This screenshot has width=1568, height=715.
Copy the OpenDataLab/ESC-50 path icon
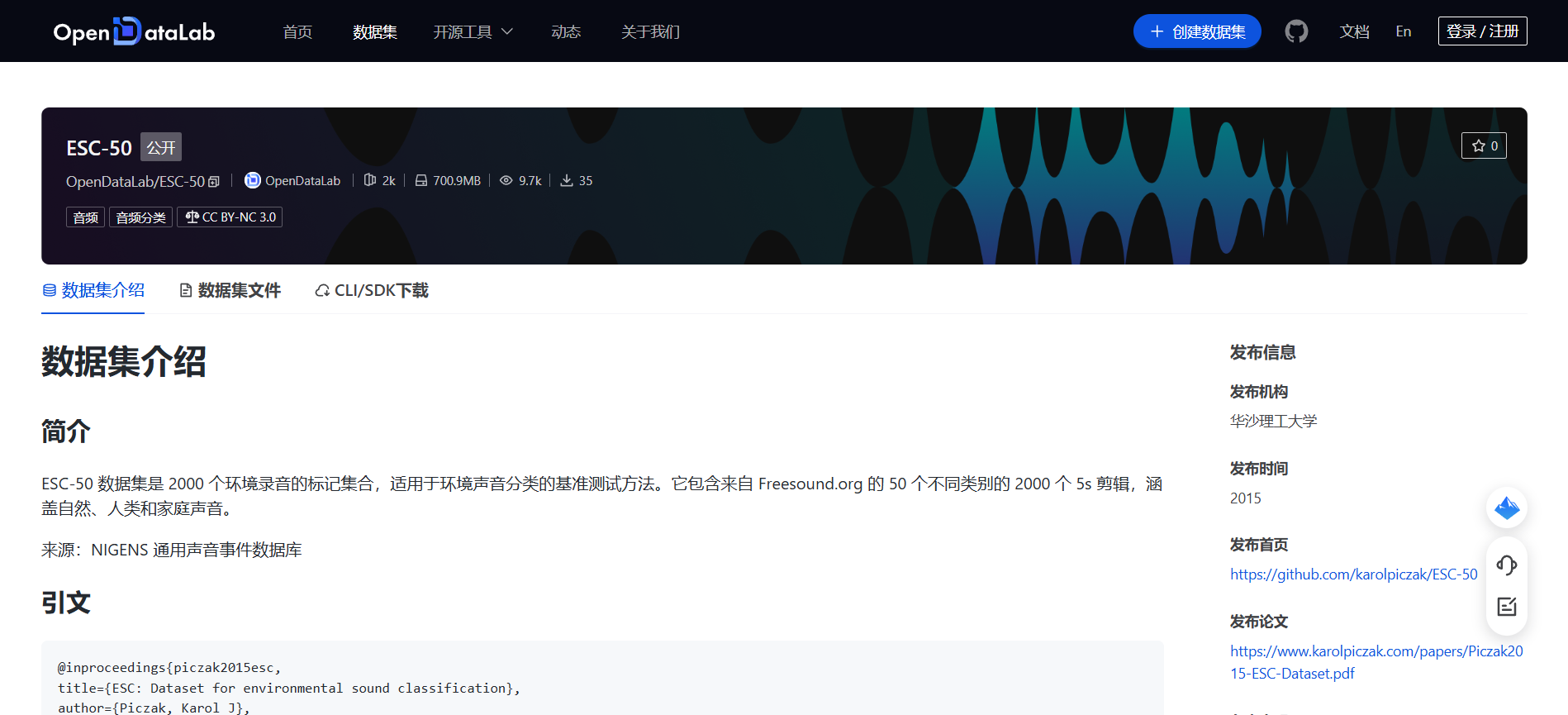pyautogui.click(x=214, y=182)
